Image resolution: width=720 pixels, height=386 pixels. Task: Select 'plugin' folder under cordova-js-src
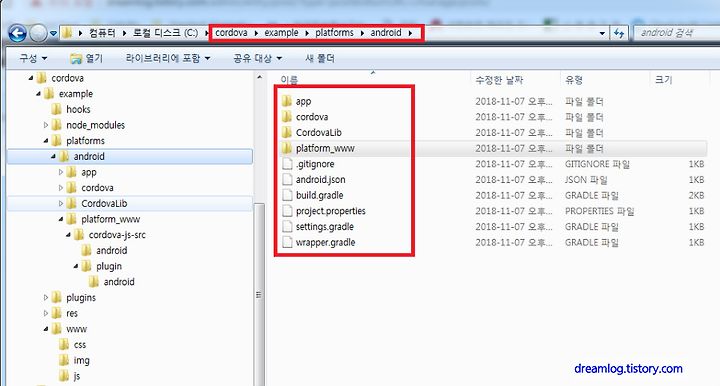coord(101,266)
